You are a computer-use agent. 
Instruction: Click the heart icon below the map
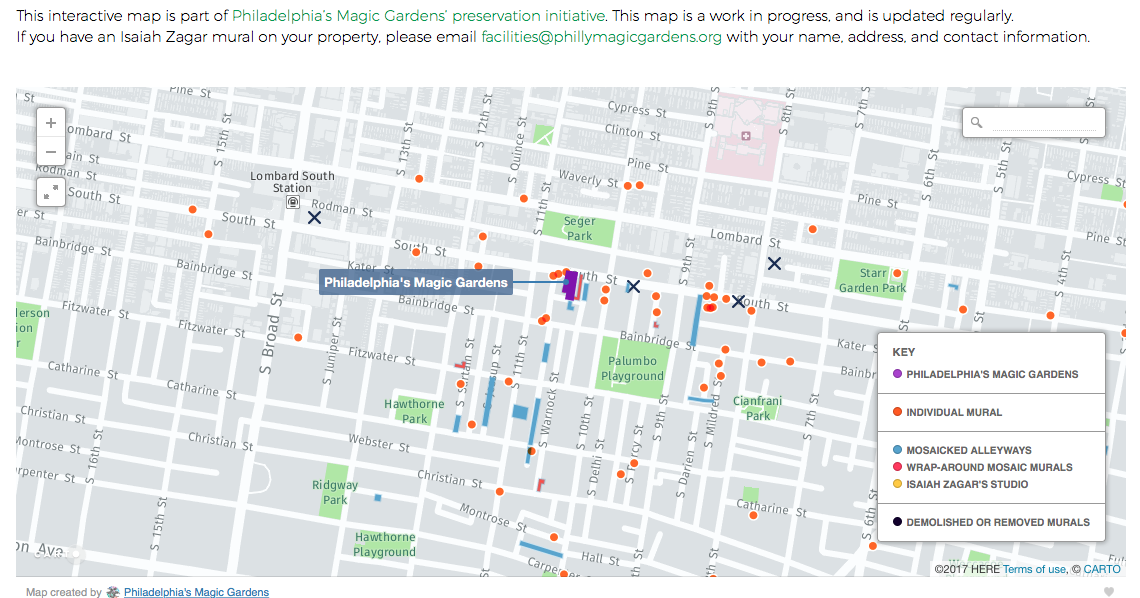coord(1109,591)
